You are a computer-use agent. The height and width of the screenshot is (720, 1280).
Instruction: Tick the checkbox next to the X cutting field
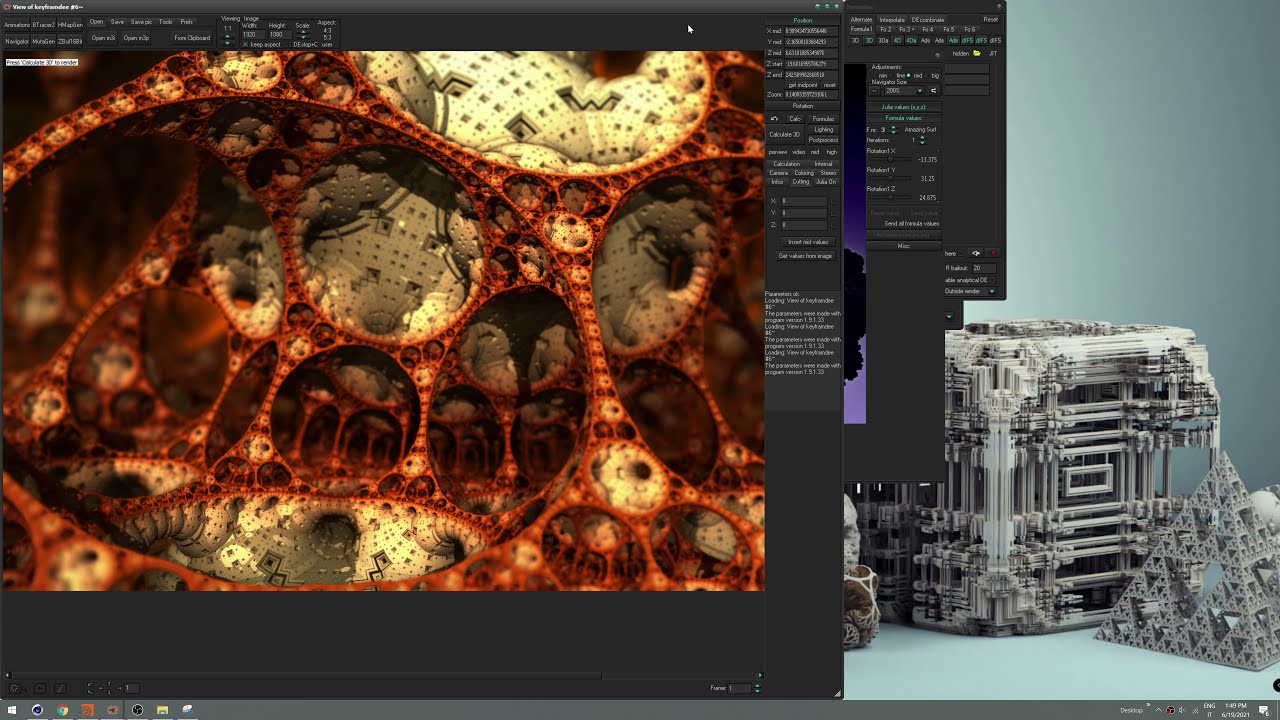tap(833, 201)
